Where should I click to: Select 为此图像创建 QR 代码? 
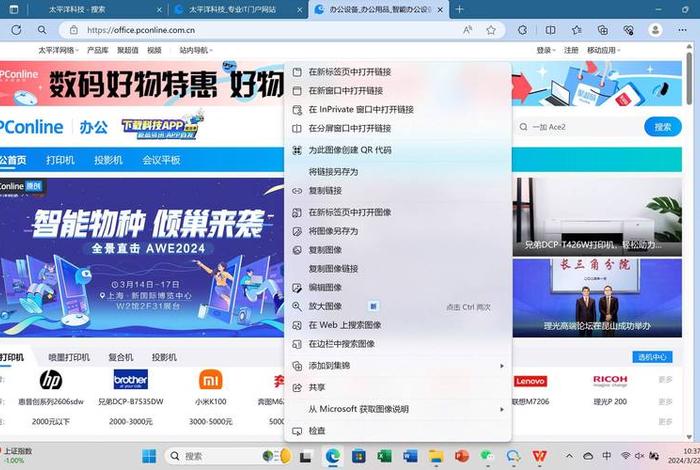point(397,150)
